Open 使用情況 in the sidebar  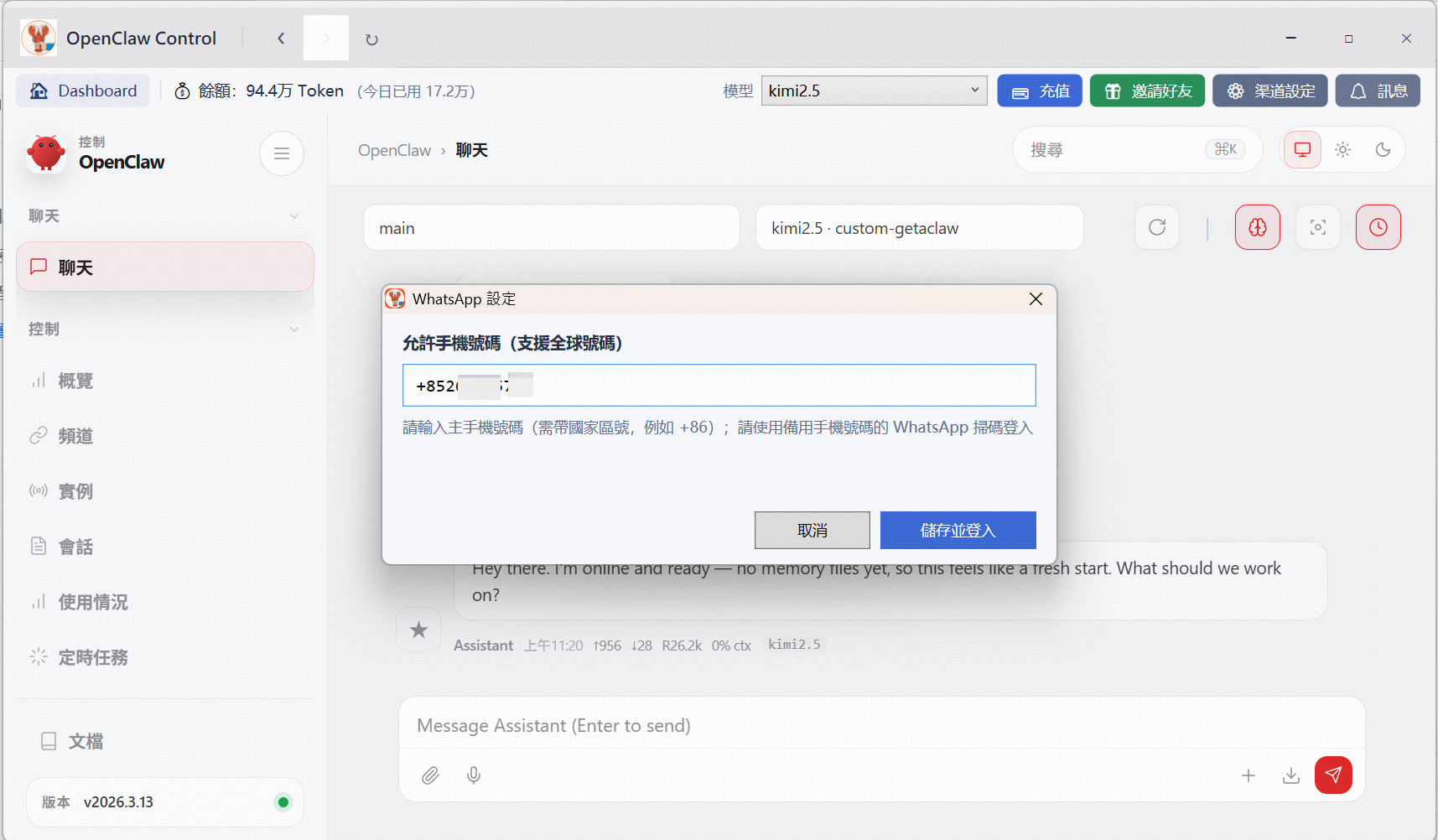point(92,602)
